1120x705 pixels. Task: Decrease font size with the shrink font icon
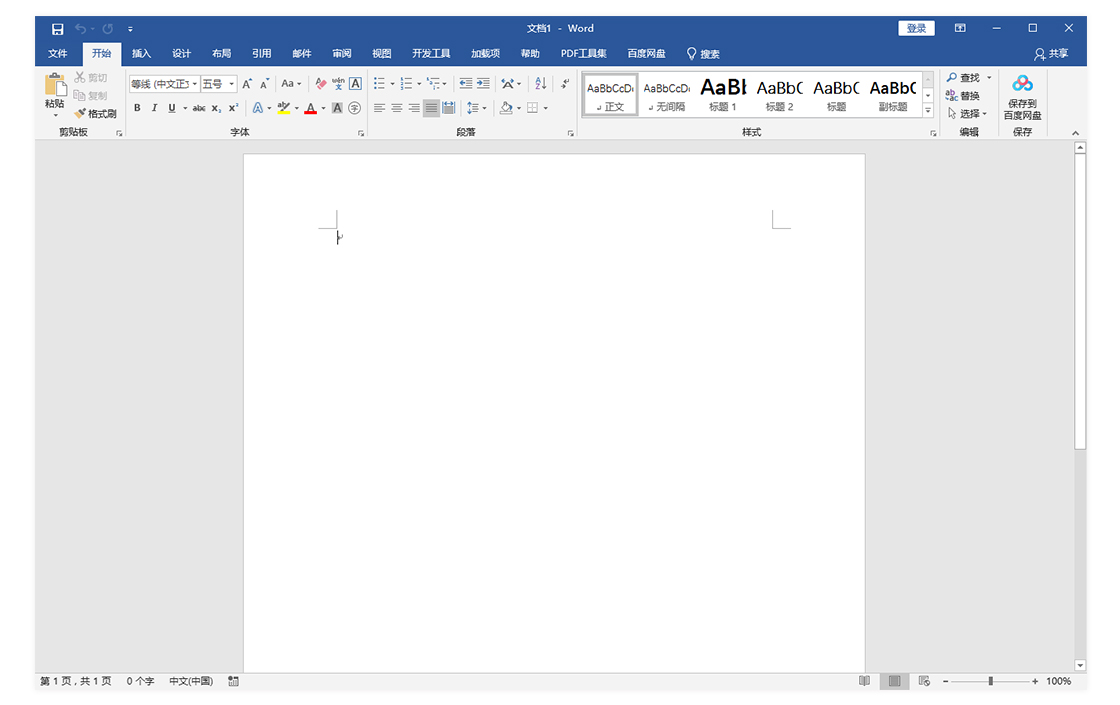264,84
